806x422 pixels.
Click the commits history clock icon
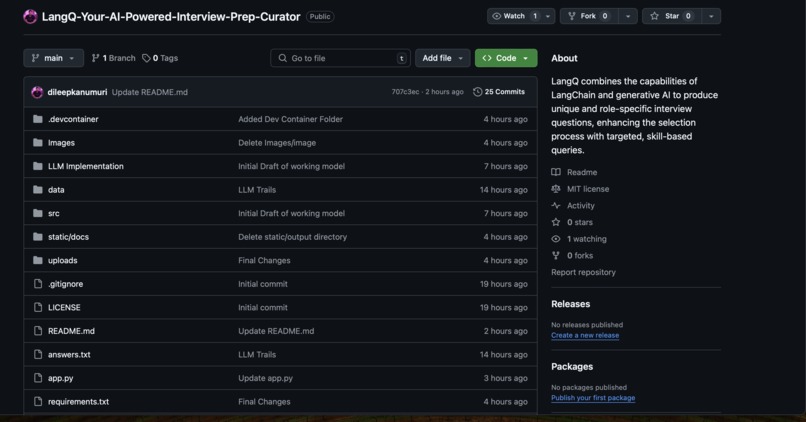(478, 92)
